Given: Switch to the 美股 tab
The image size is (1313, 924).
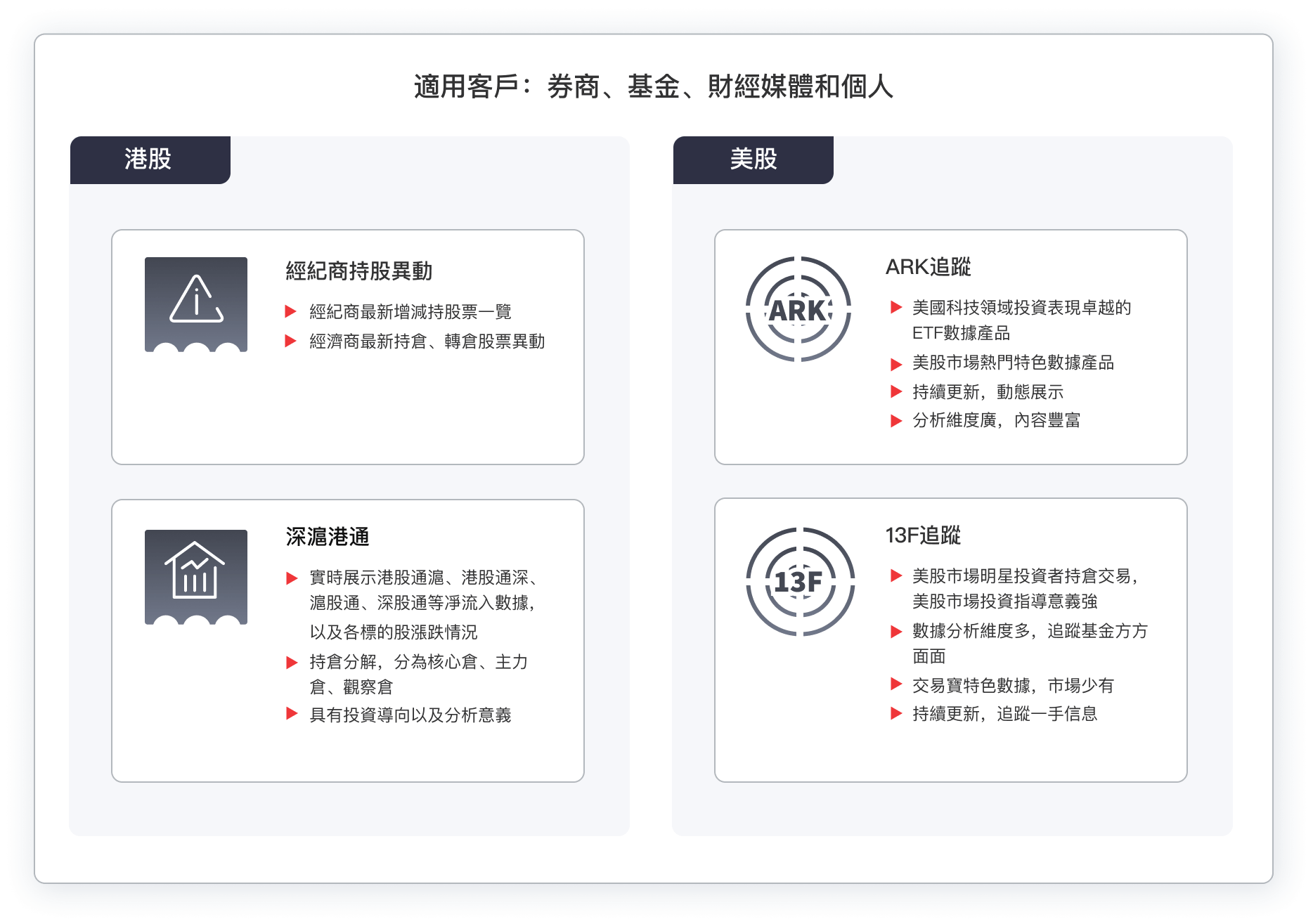Looking at the screenshot, I should [753, 160].
